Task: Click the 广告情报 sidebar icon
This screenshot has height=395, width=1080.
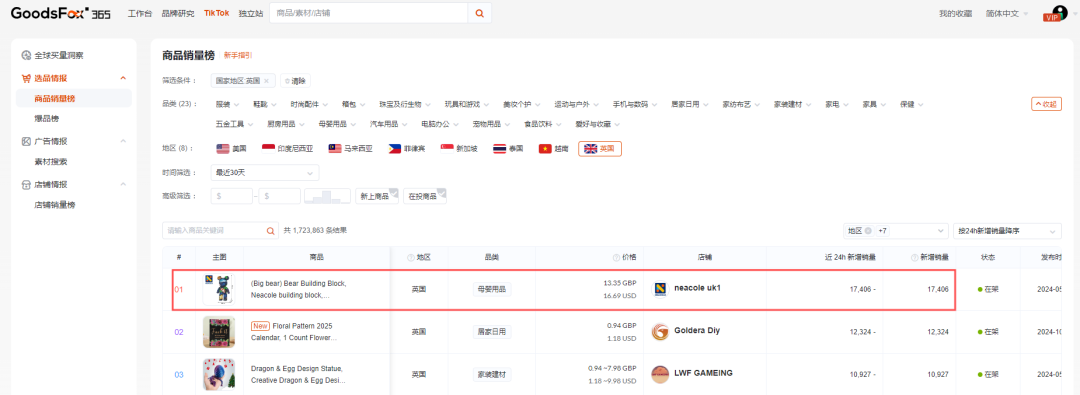Action: [x=26, y=141]
